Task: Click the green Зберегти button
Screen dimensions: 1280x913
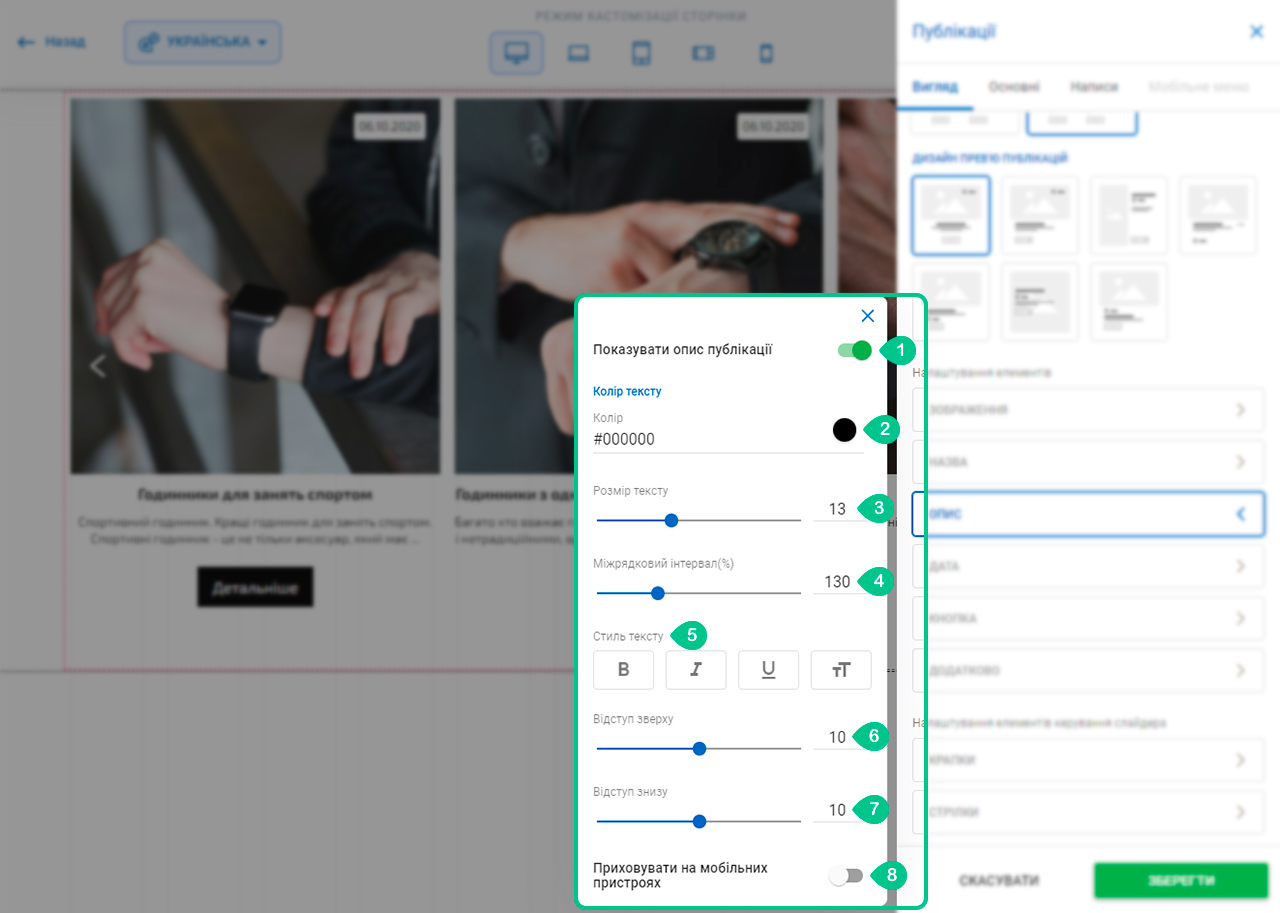Action: click(1180, 881)
